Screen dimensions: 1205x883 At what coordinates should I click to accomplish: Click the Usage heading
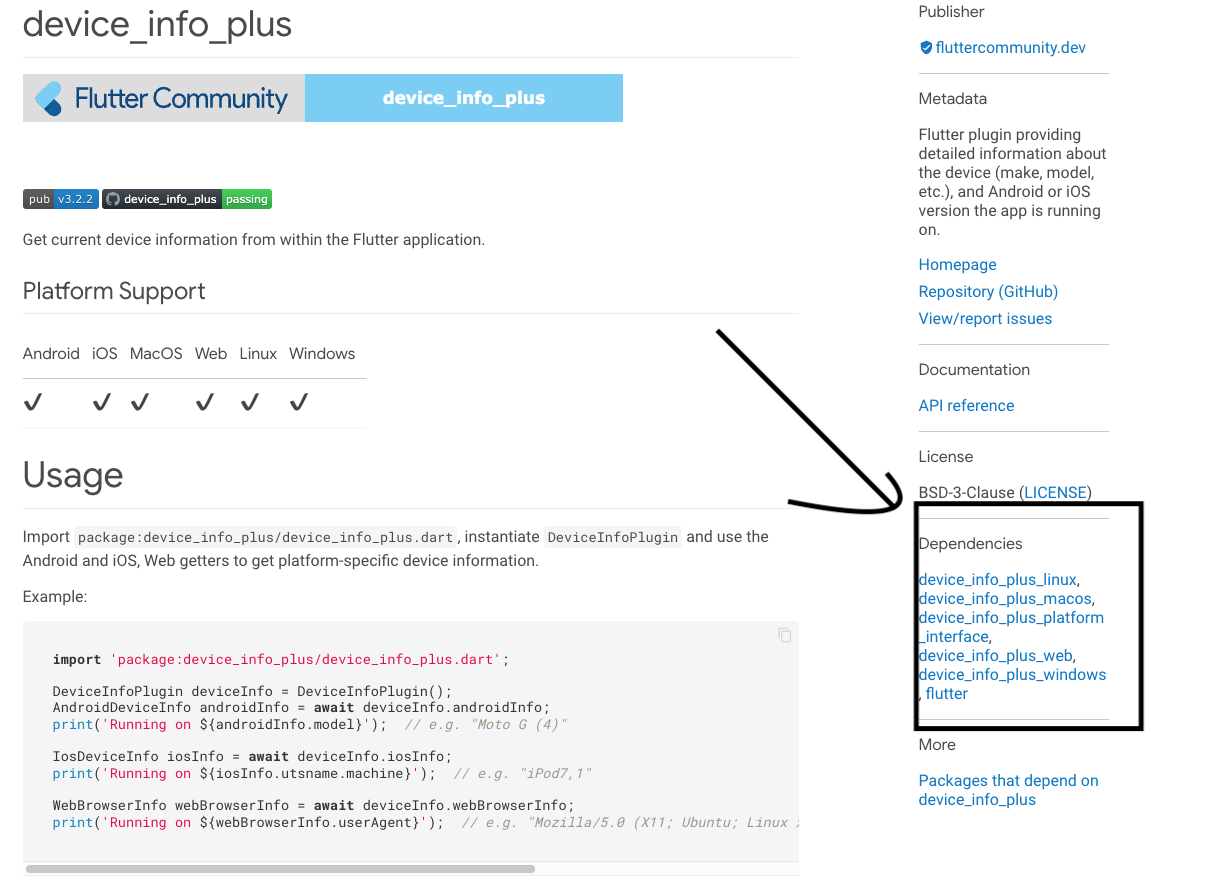(x=73, y=475)
